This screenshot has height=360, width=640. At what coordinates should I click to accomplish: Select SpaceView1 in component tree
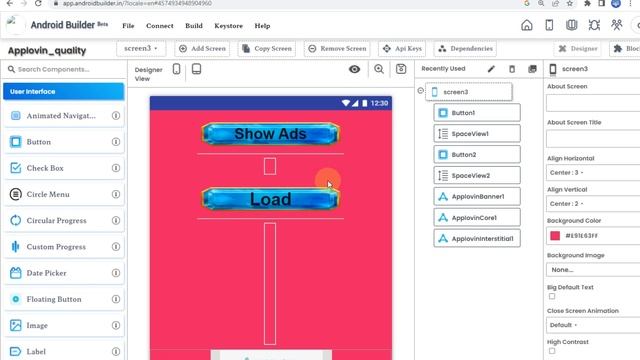[x=477, y=133]
